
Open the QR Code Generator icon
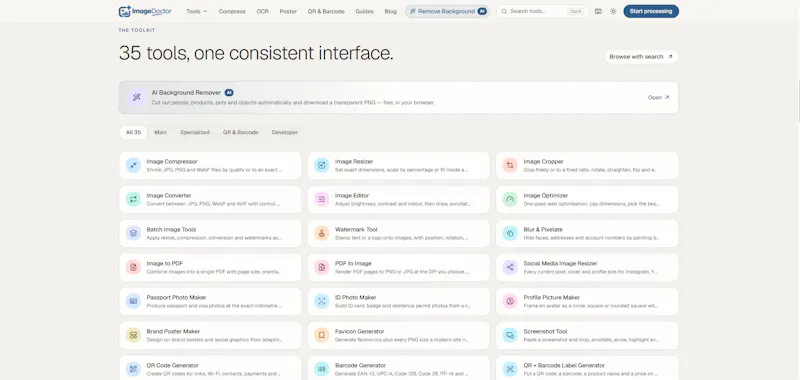pyautogui.click(x=133, y=369)
